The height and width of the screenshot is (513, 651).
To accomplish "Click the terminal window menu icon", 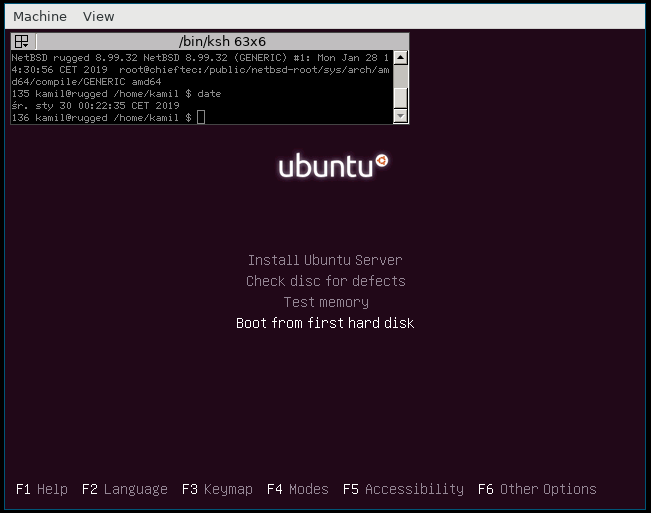I will (22, 42).
